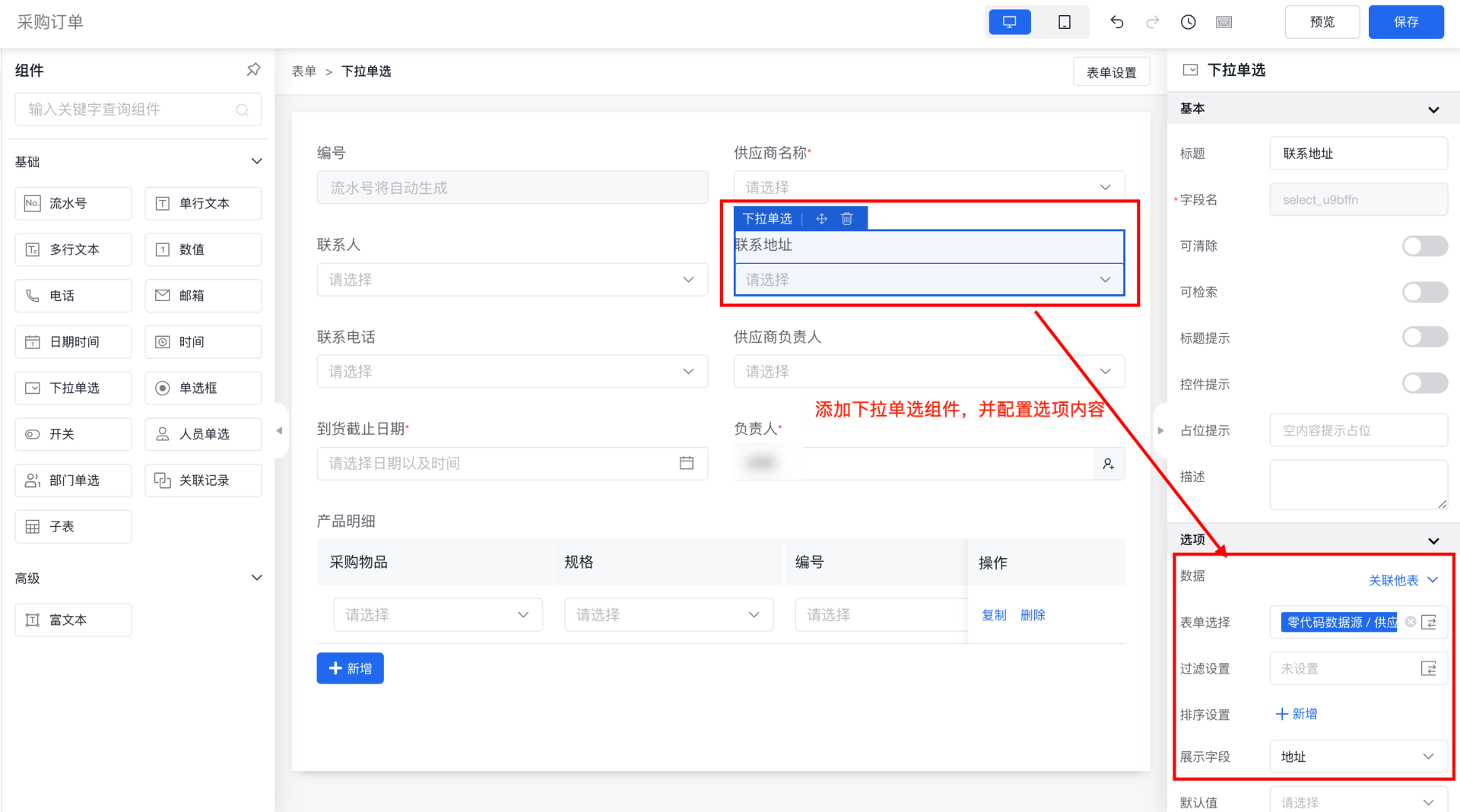The height and width of the screenshot is (812, 1460).
Task: Delete the selected 下拉单选 component via trash icon
Action: click(846, 219)
